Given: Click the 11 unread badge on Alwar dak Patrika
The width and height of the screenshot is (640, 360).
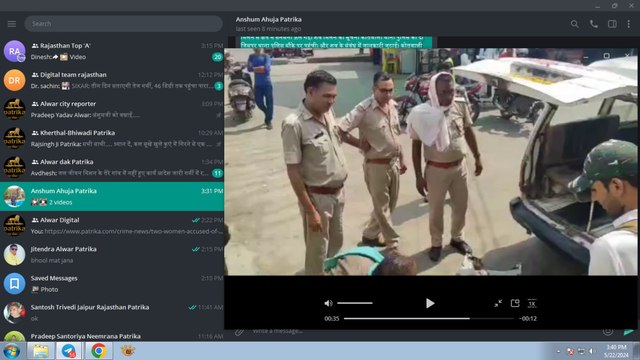Looking at the screenshot, I should coord(217,173).
